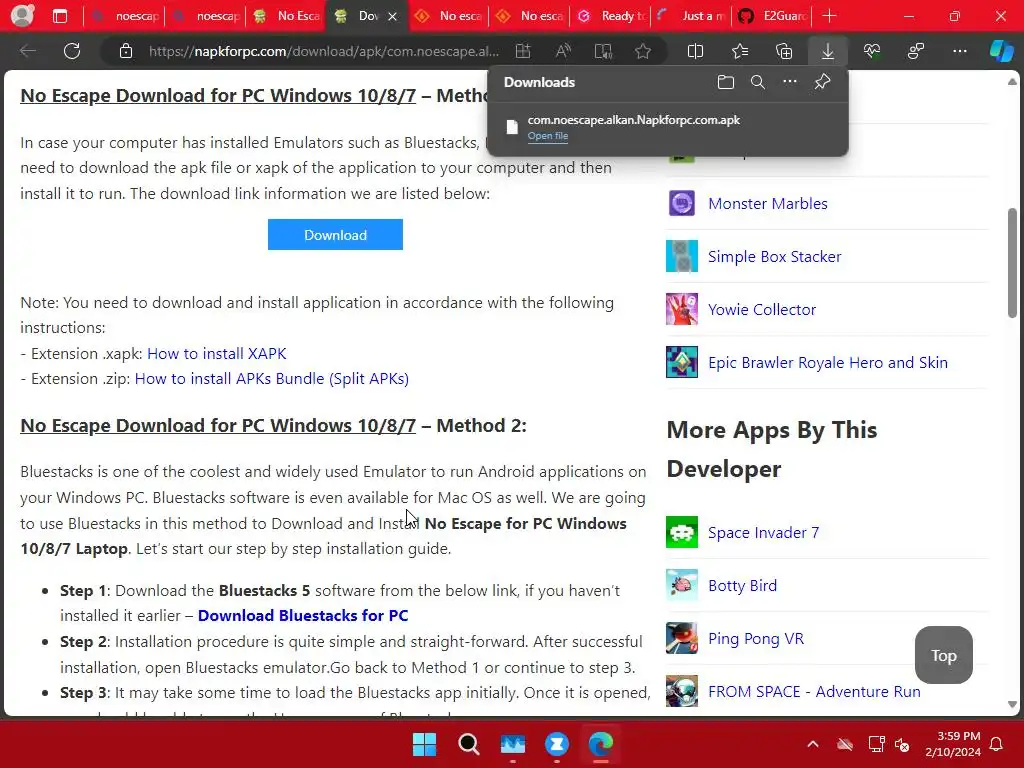Image resolution: width=1024 pixels, height=768 pixels.
Task: View site information lock icon
Action: [126, 51]
